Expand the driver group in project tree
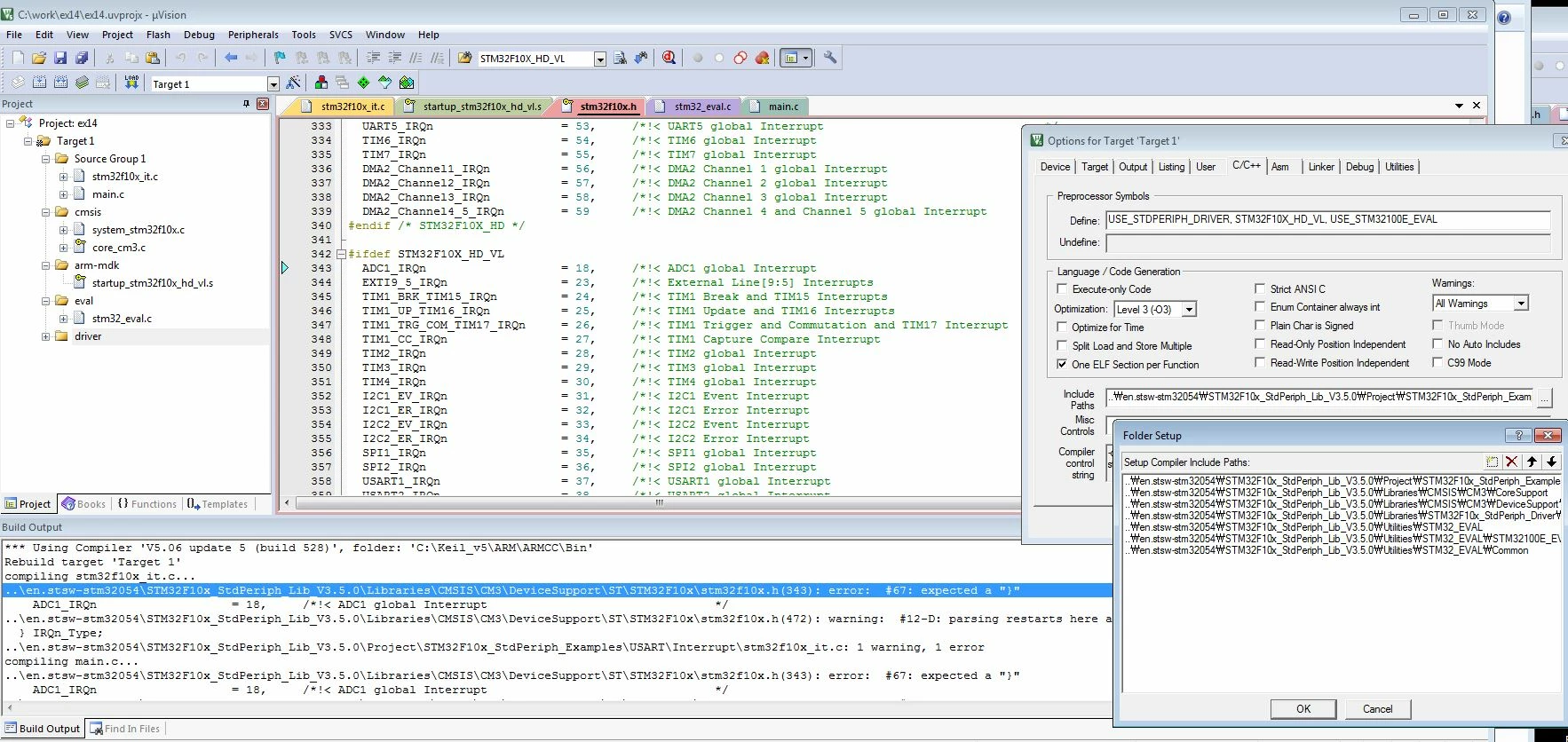Viewport: 1568px width, 742px height. (46, 336)
